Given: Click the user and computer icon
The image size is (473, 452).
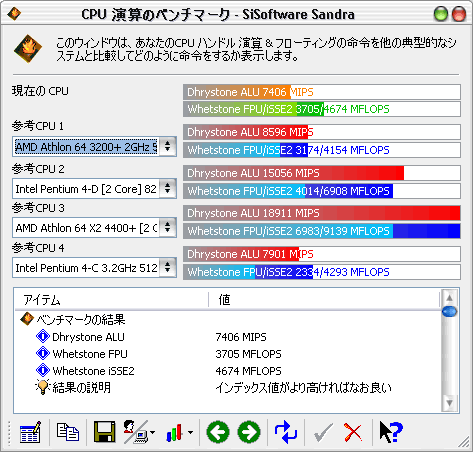Looking at the screenshot, I should [x=136, y=432].
